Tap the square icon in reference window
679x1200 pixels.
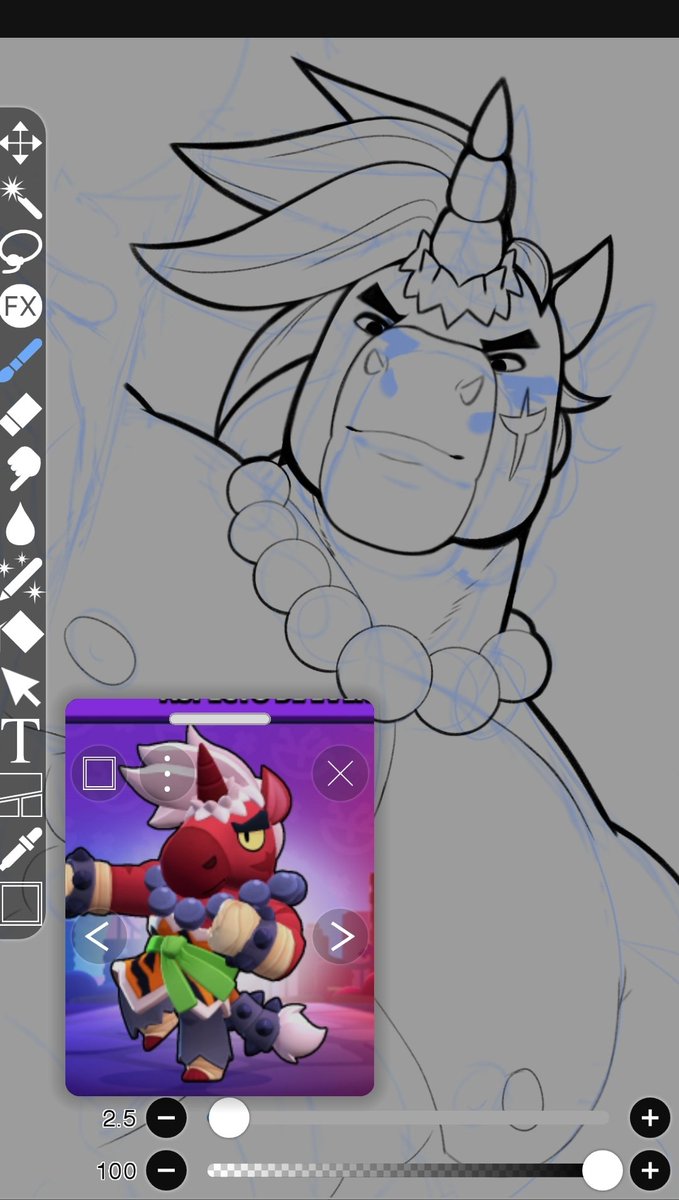point(99,773)
